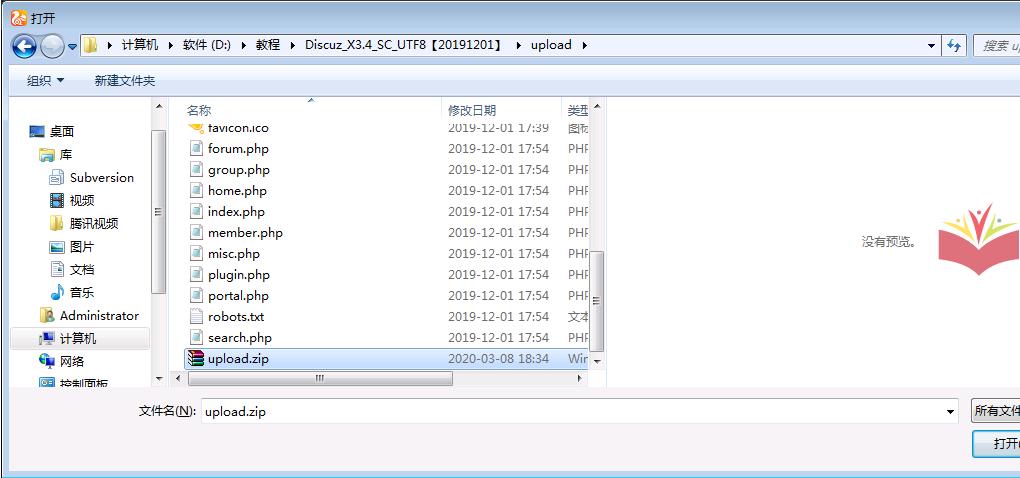Sort by 名称 column header
Image resolution: width=1020 pixels, height=478 pixels.
pos(199,110)
